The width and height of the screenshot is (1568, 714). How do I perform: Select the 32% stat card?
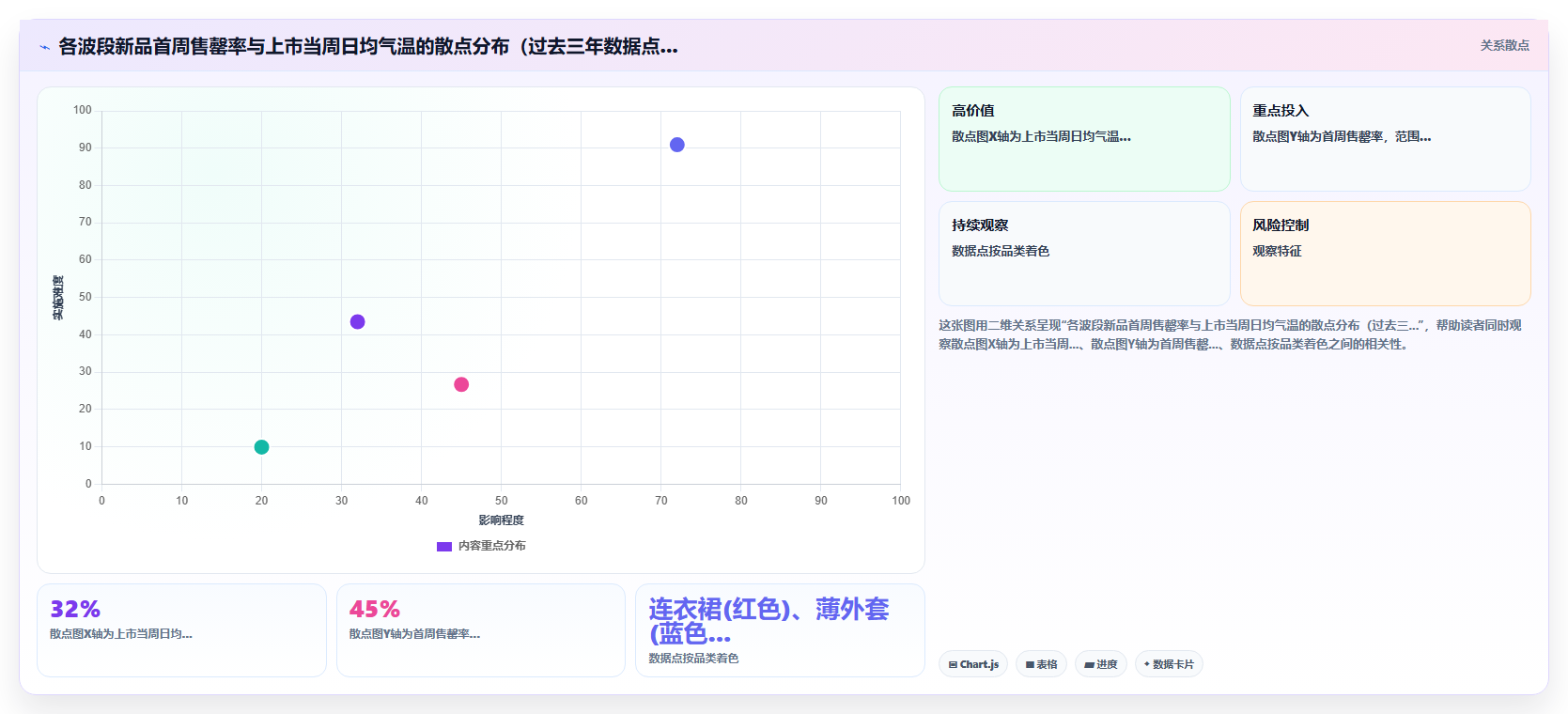181,630
